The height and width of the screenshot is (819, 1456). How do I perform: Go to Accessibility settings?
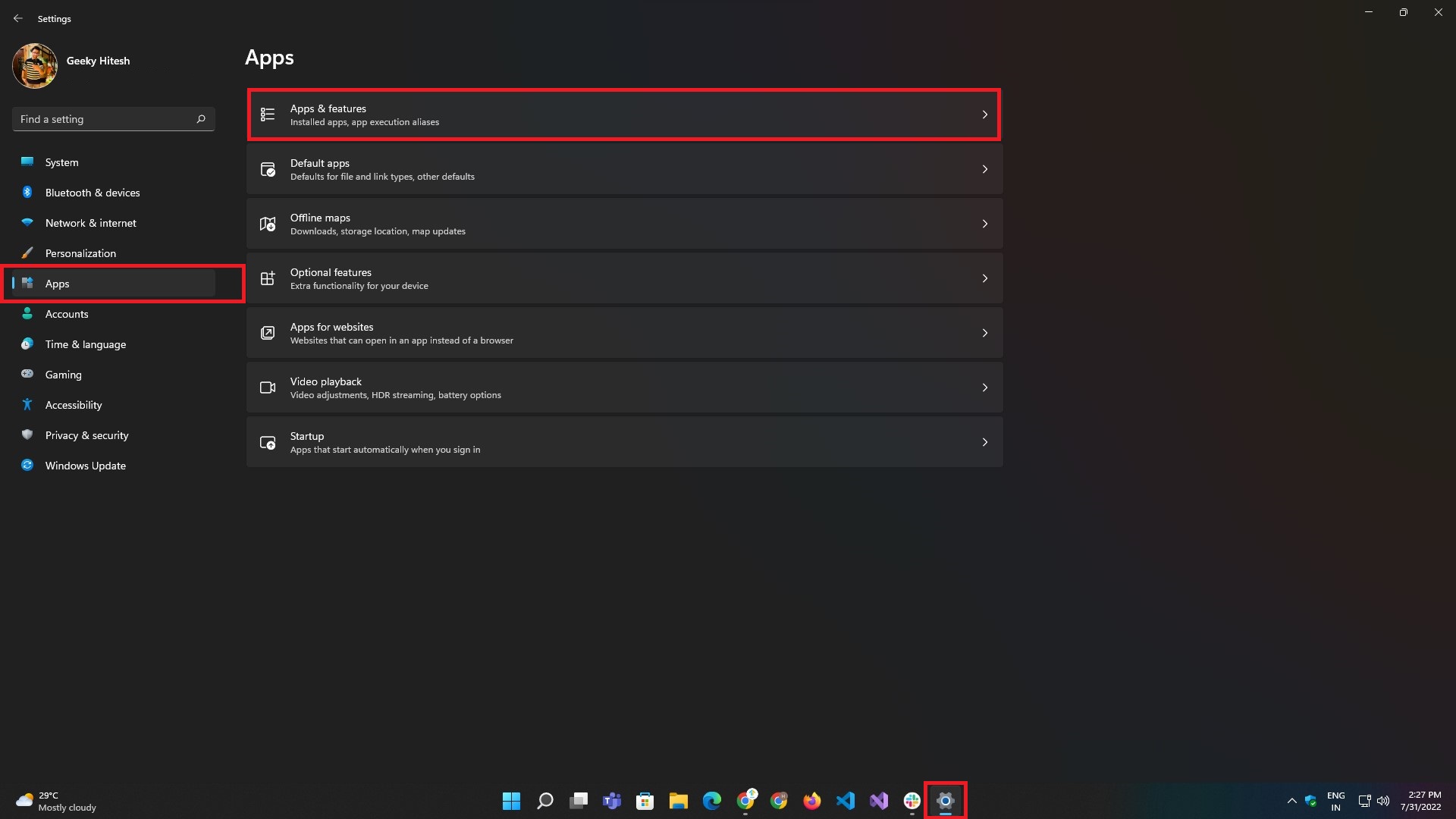(74, 405)
